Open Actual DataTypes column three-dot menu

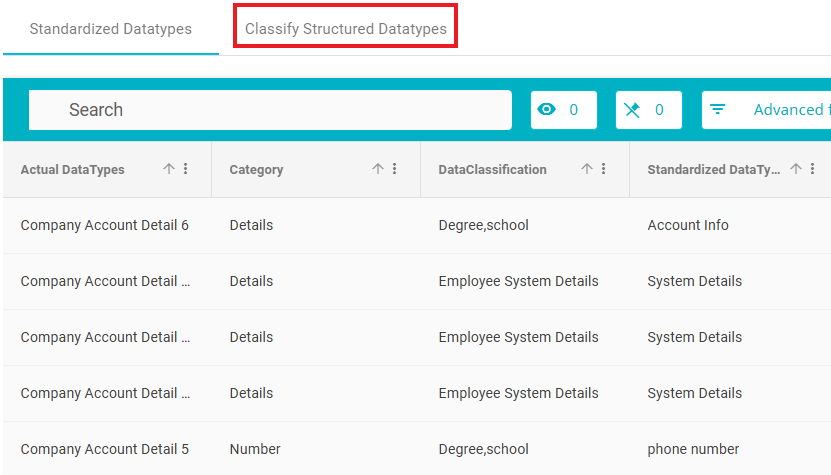(x=185, y=169)
